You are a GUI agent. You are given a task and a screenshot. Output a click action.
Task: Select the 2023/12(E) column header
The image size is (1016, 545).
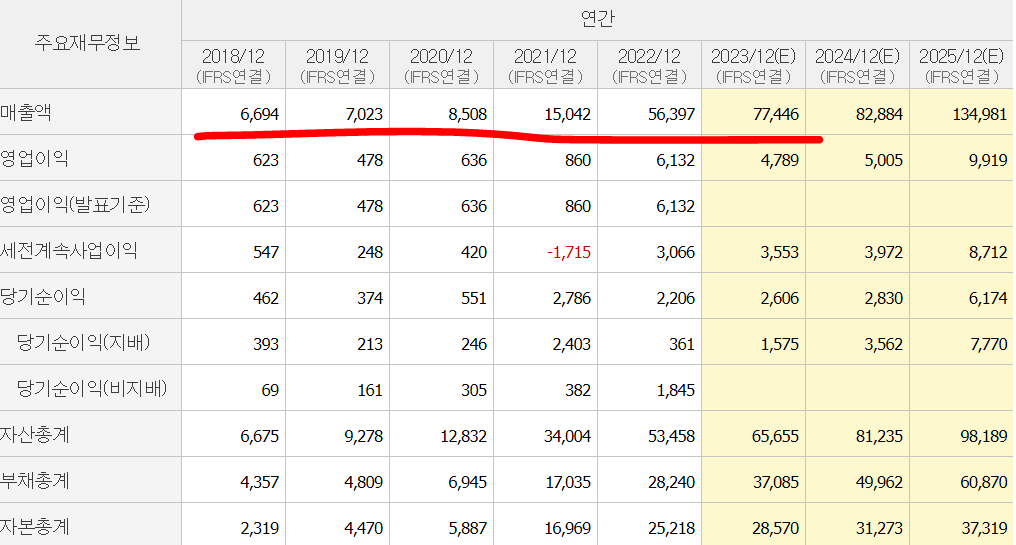click(x=754, y=65)
